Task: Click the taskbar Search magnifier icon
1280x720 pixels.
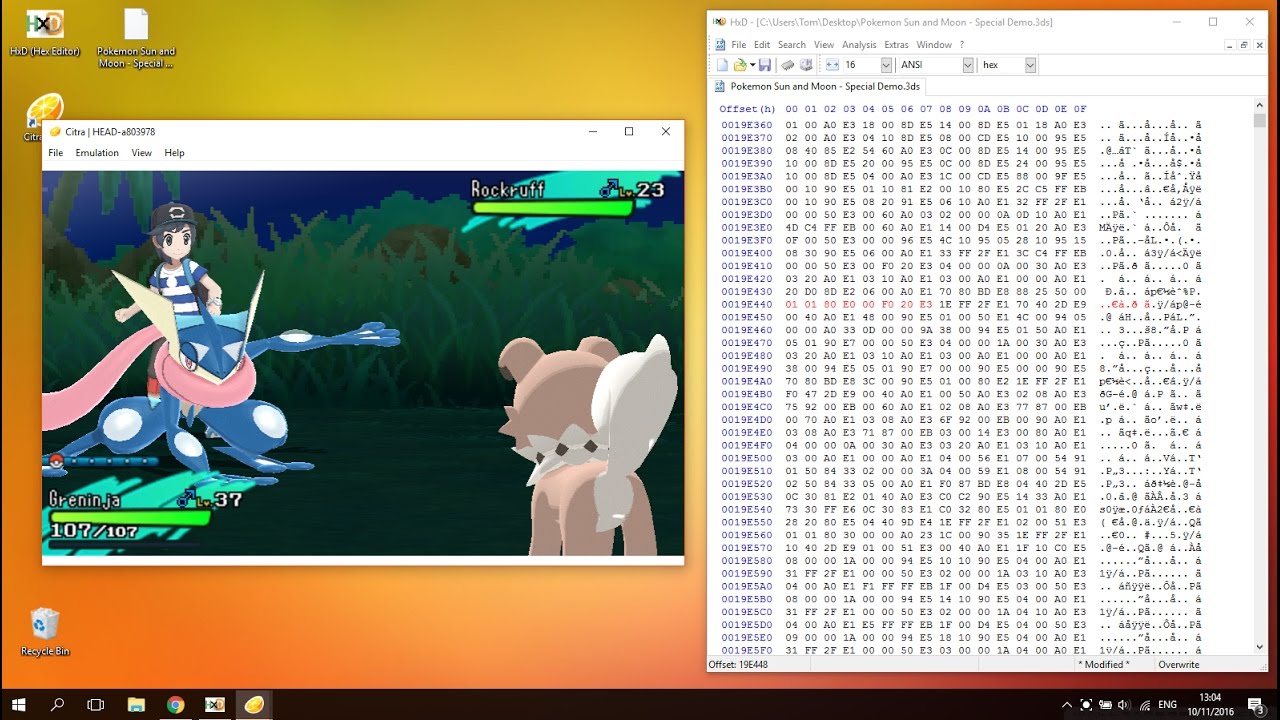Action: [x=57, y=704]
